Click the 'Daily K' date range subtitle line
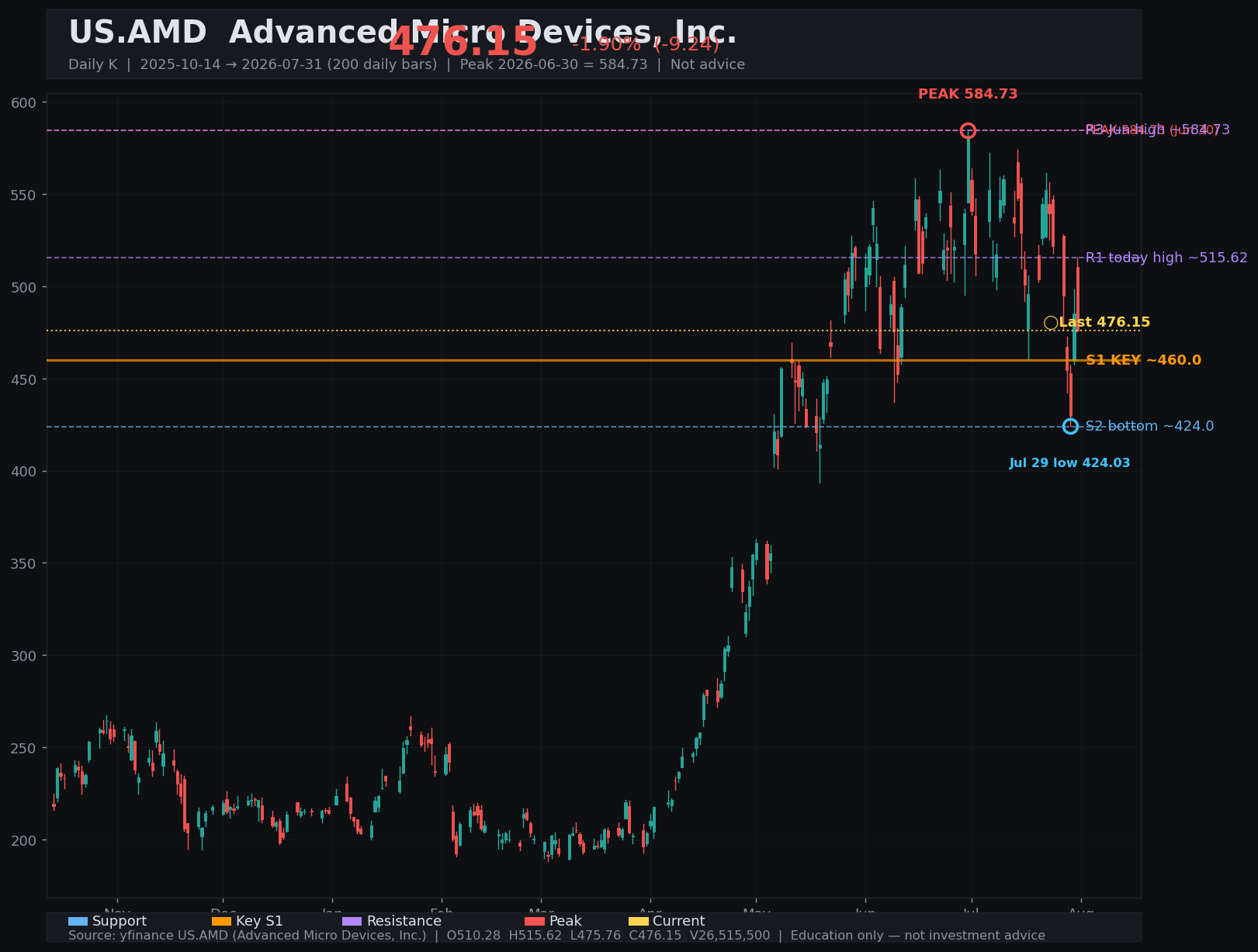Screen dimensions: 1258x952 (407, 64)
